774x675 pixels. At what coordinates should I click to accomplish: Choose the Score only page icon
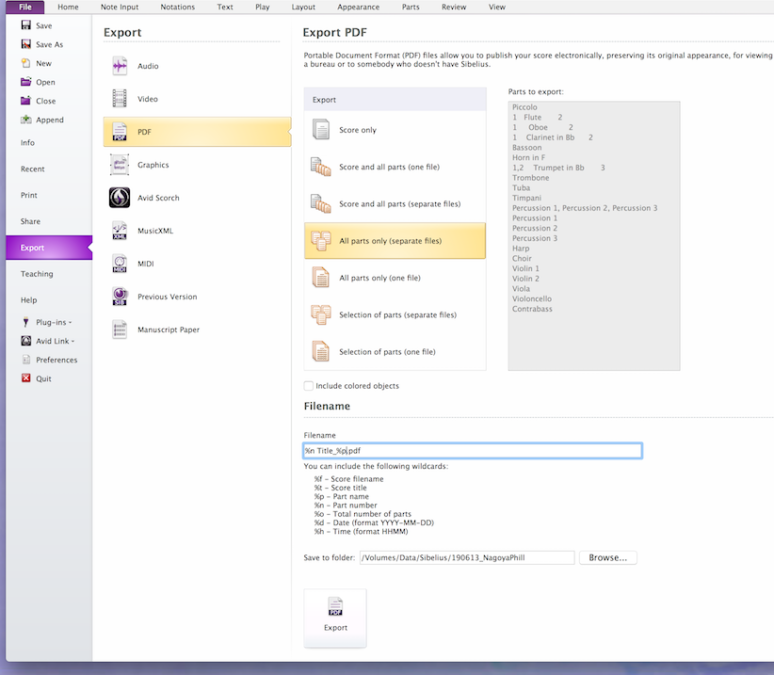pyautogui.click(x=321, y=130)
